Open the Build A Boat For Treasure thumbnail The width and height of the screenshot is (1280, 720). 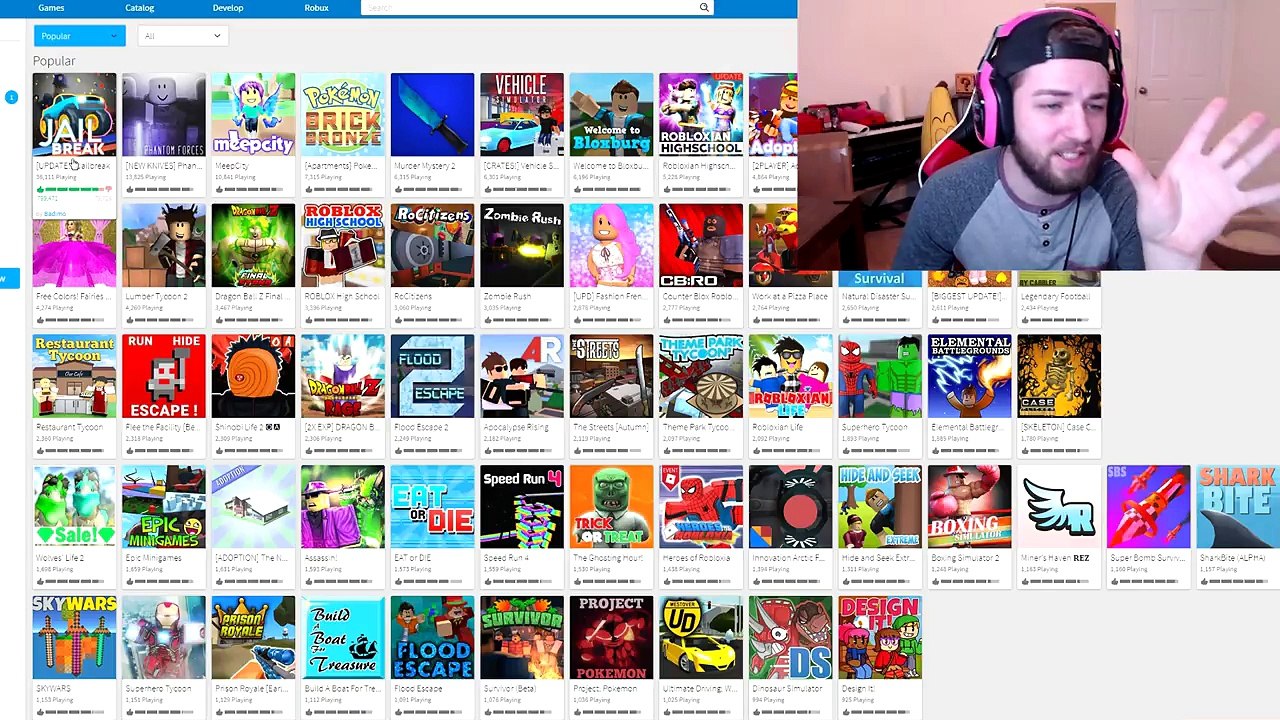point(343,638)
